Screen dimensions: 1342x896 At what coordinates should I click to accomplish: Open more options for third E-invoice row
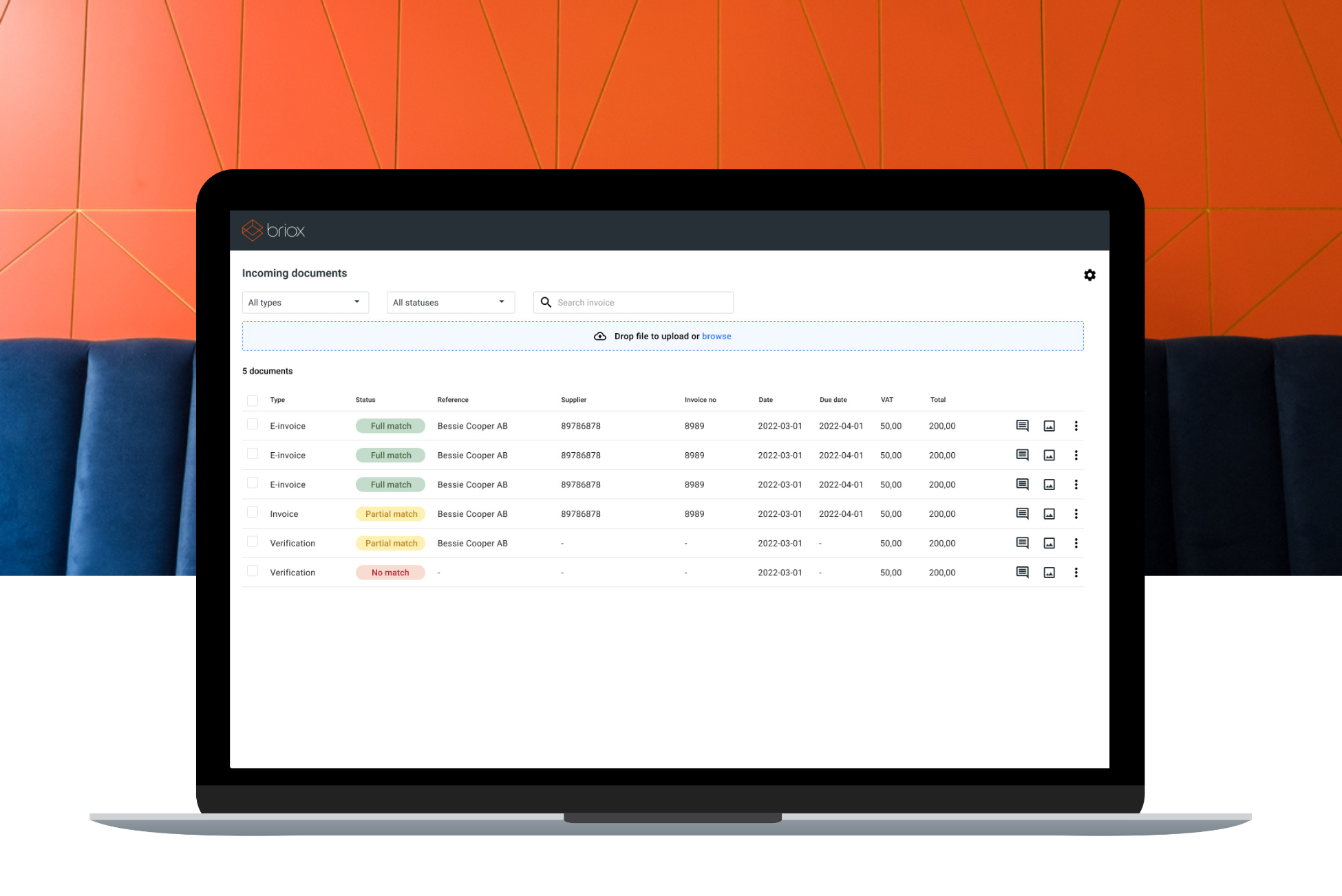point(1076,484)
